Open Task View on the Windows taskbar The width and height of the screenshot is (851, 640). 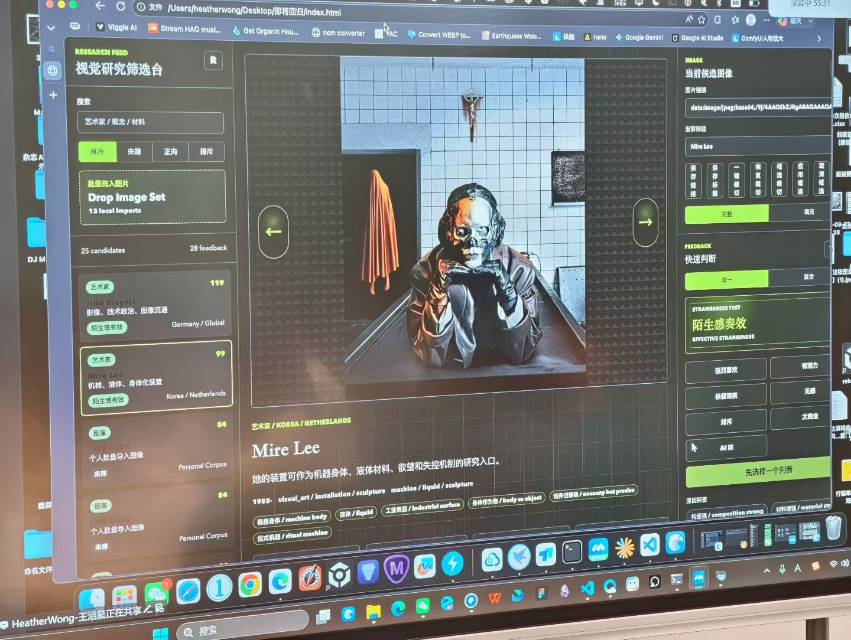click(x=323, y=616)
